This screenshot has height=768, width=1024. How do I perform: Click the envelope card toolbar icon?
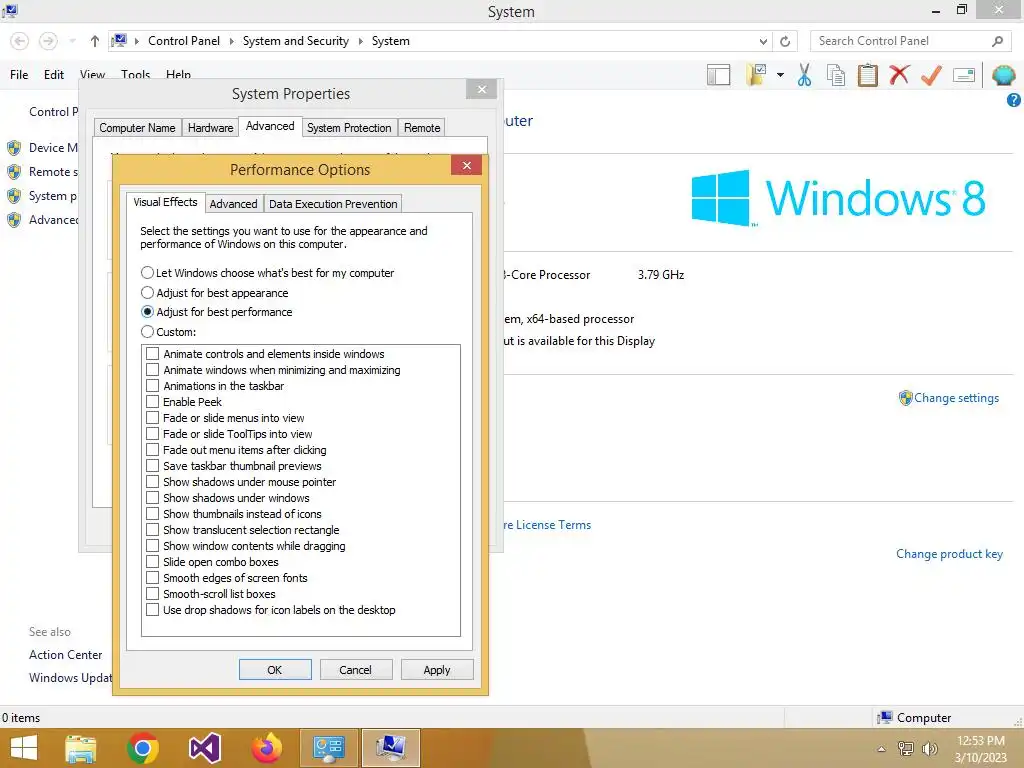click(964, 75)
